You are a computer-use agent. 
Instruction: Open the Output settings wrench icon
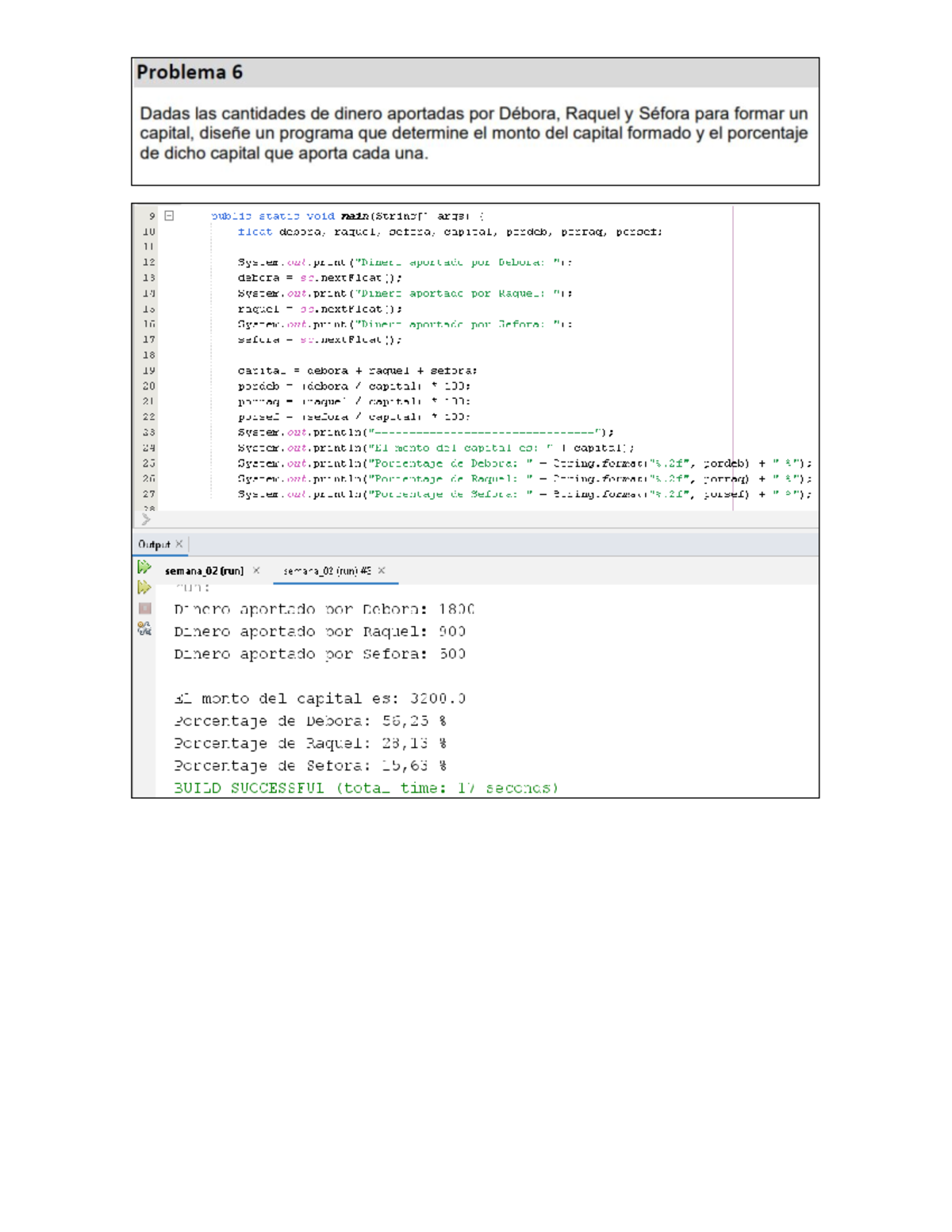[144, 629]
